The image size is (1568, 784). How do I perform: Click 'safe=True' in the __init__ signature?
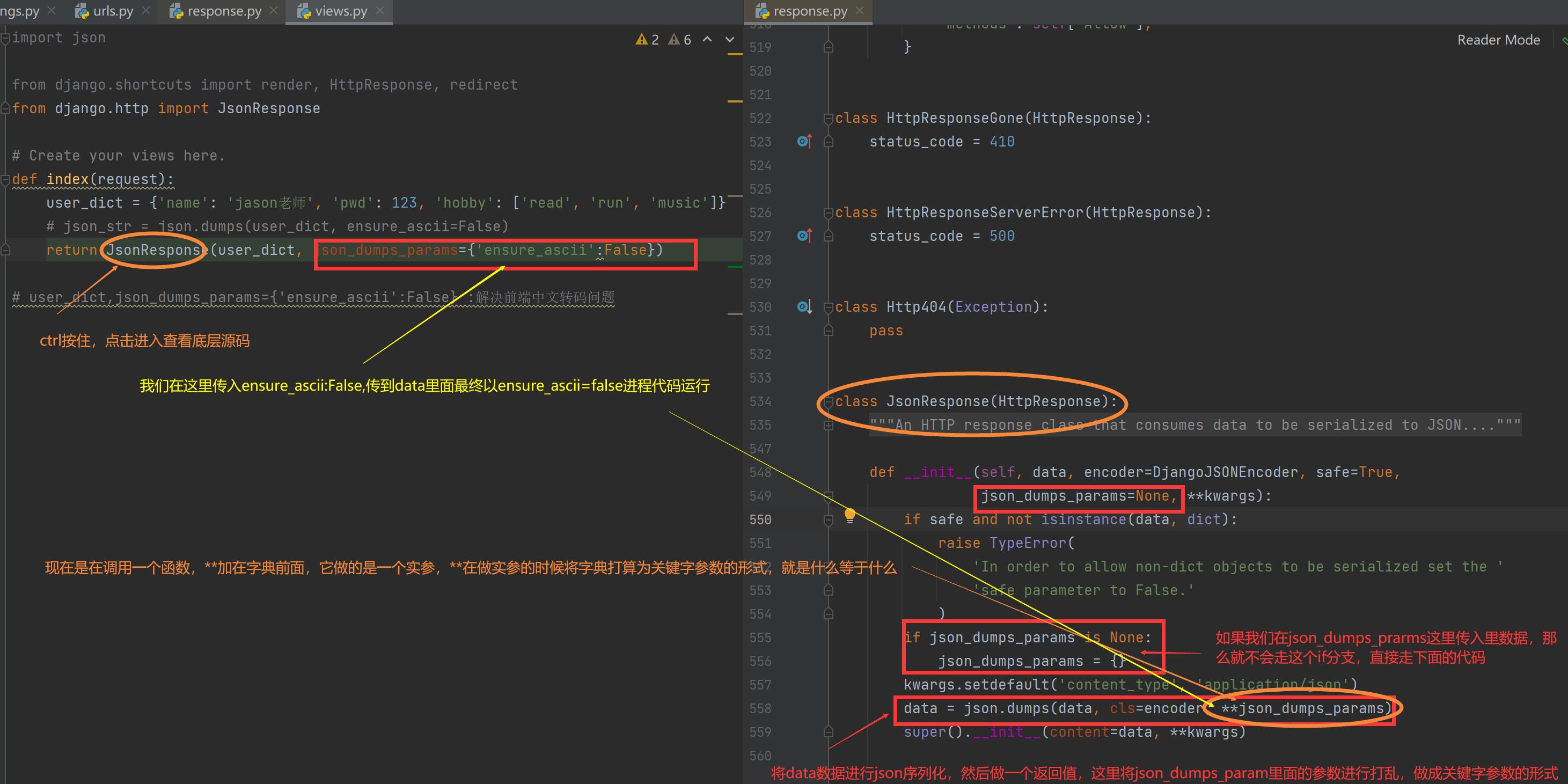(1354, 472)
